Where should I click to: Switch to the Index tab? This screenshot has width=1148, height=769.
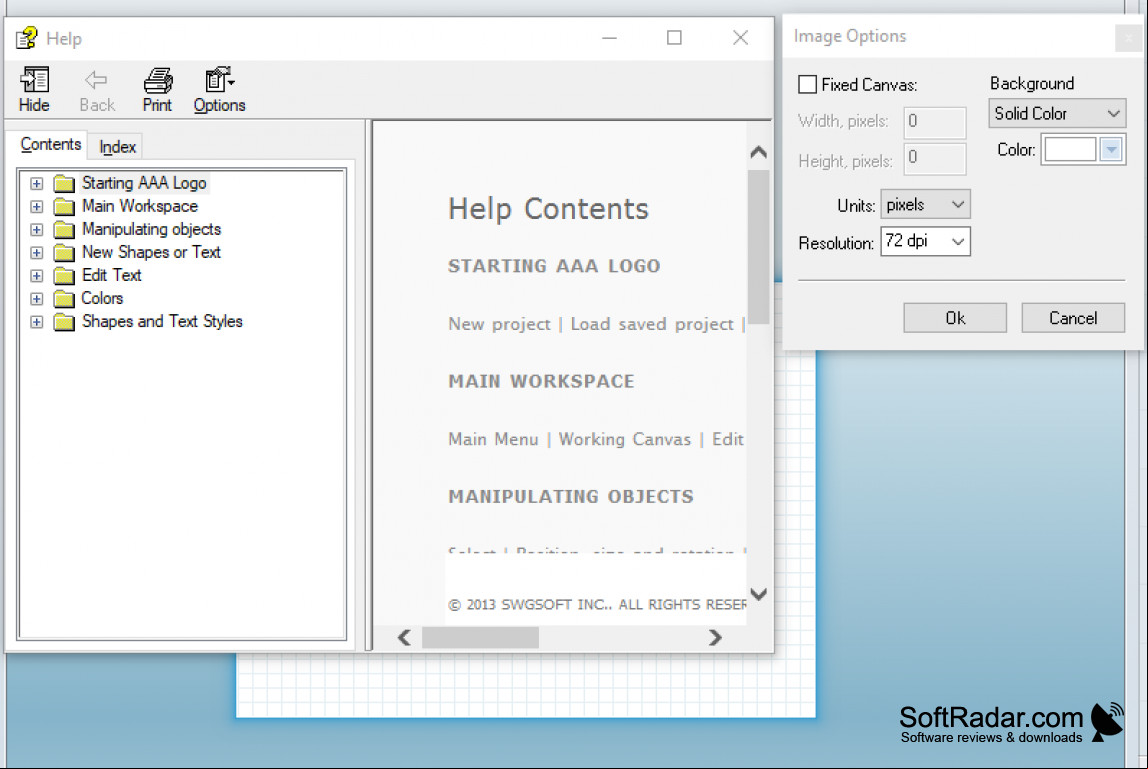(x=117, y=146)
